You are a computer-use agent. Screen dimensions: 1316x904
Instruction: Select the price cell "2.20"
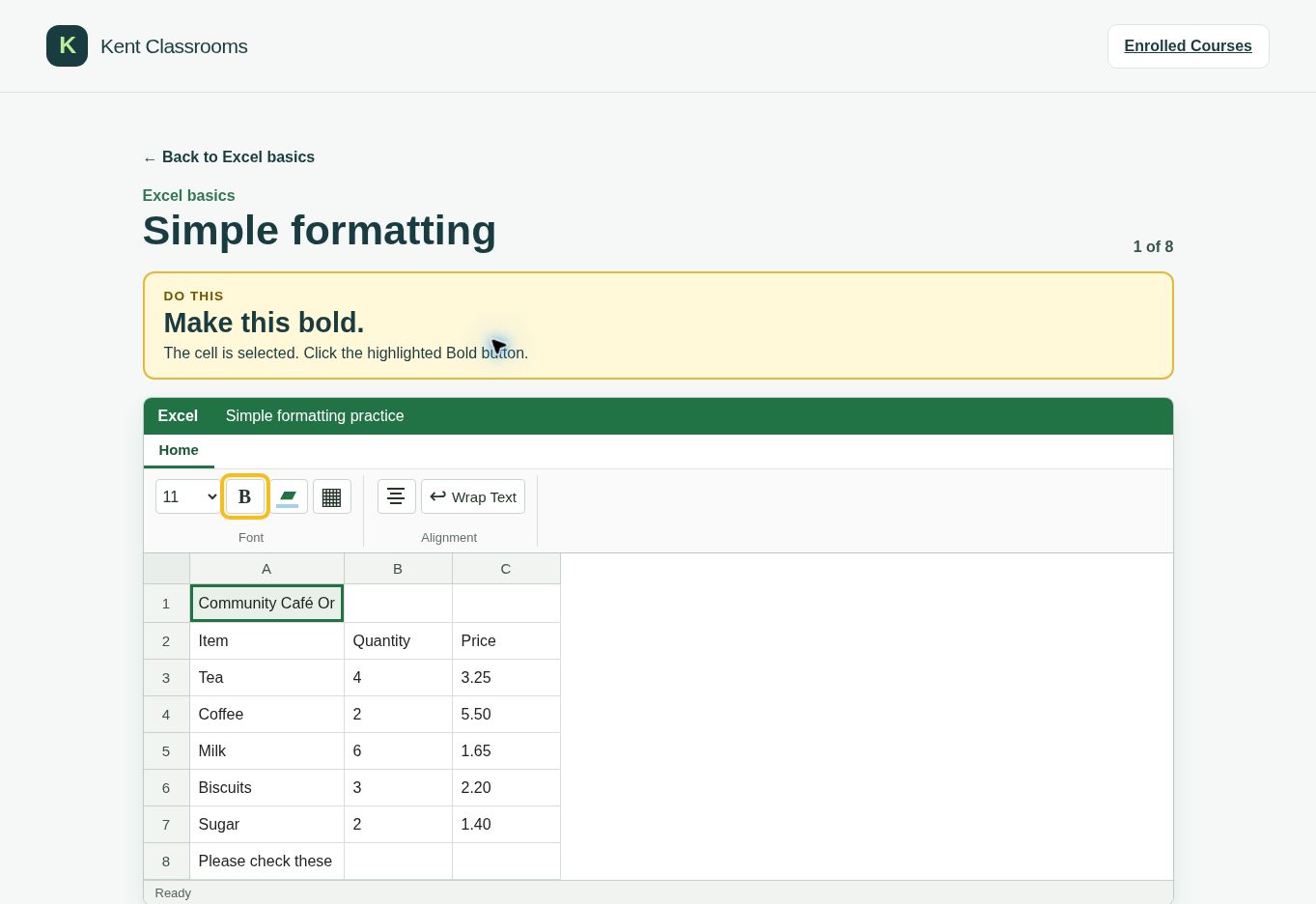pos(506,788)
